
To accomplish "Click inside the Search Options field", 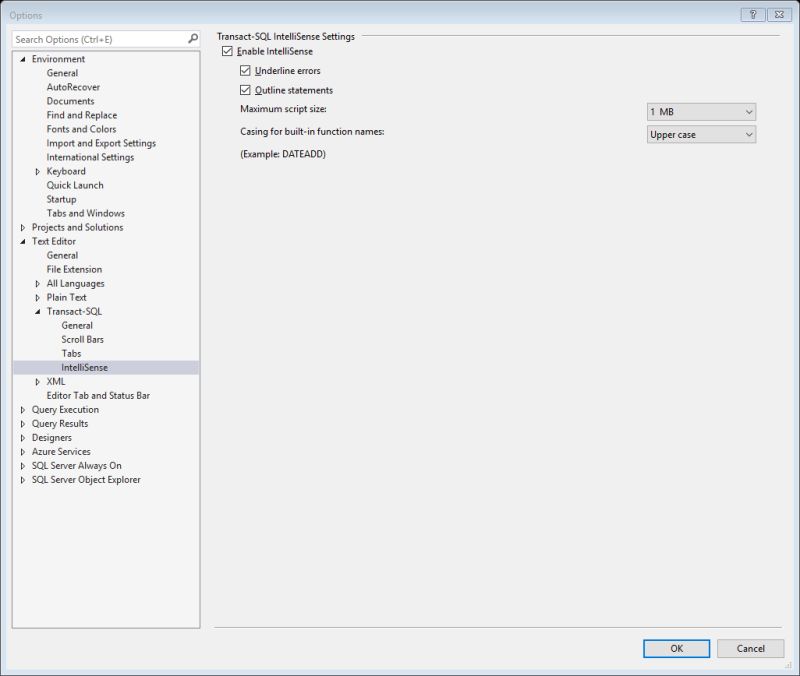I will pos(95,36).
